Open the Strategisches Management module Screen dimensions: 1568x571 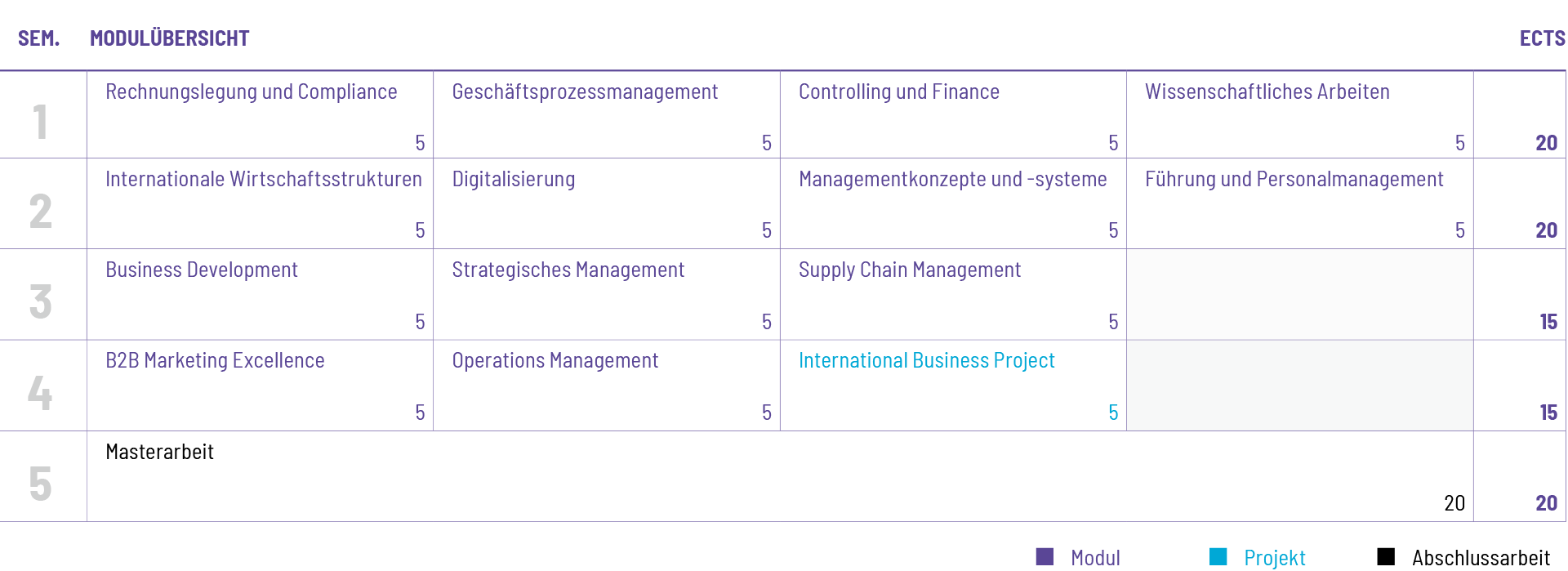(607, 294)
